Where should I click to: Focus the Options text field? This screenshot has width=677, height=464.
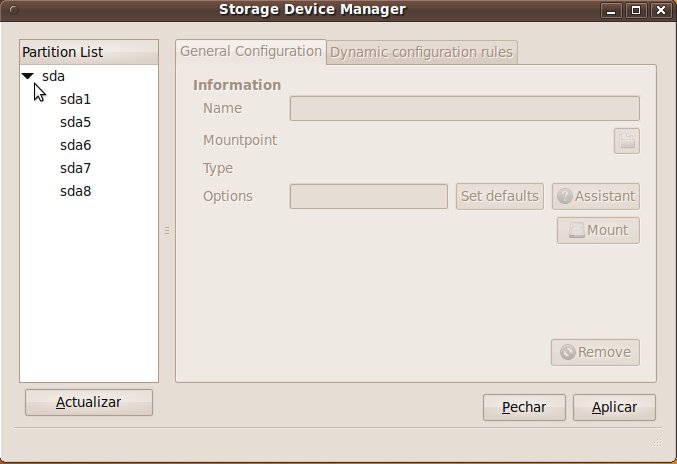tap(369, 196)
